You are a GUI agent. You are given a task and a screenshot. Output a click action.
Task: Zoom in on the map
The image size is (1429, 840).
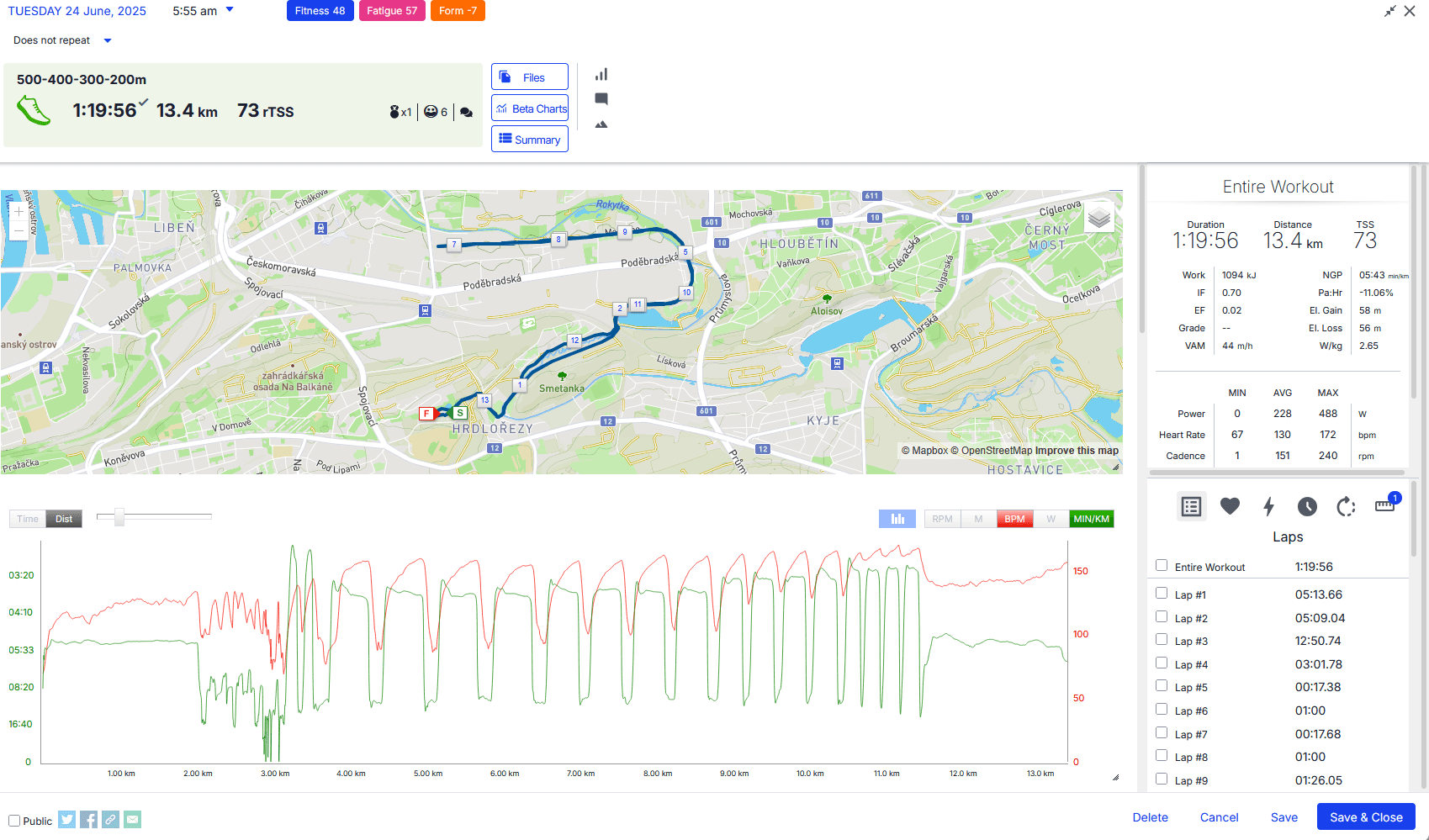pos(19,212)
